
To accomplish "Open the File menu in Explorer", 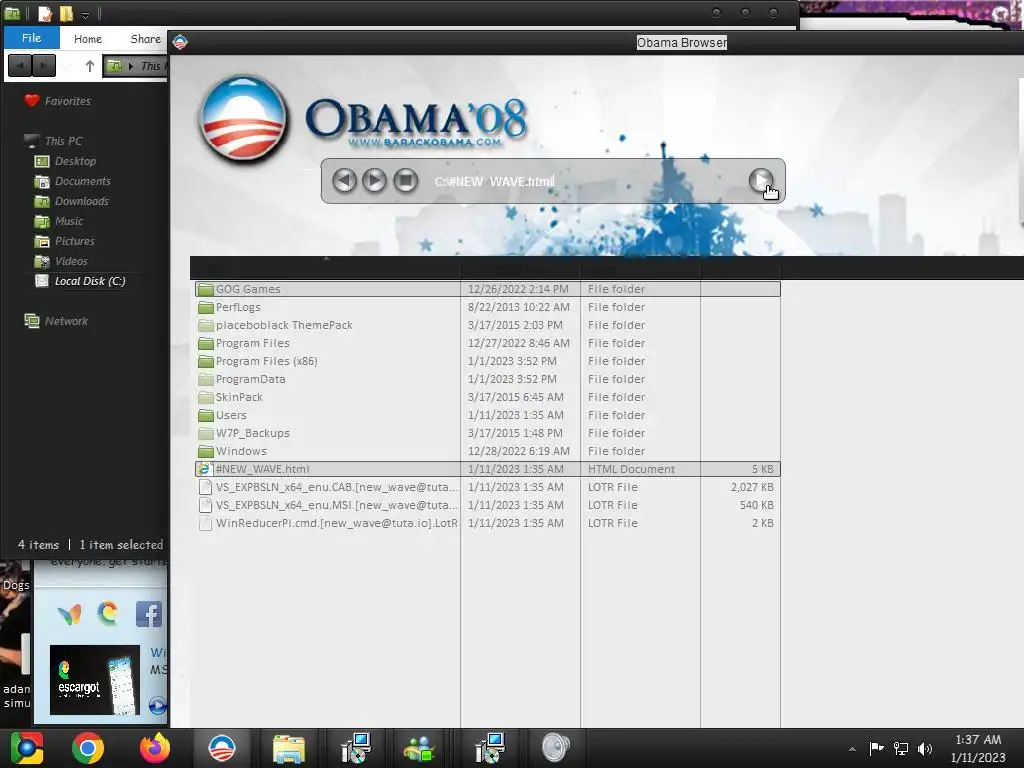I will tap(31, 38).
